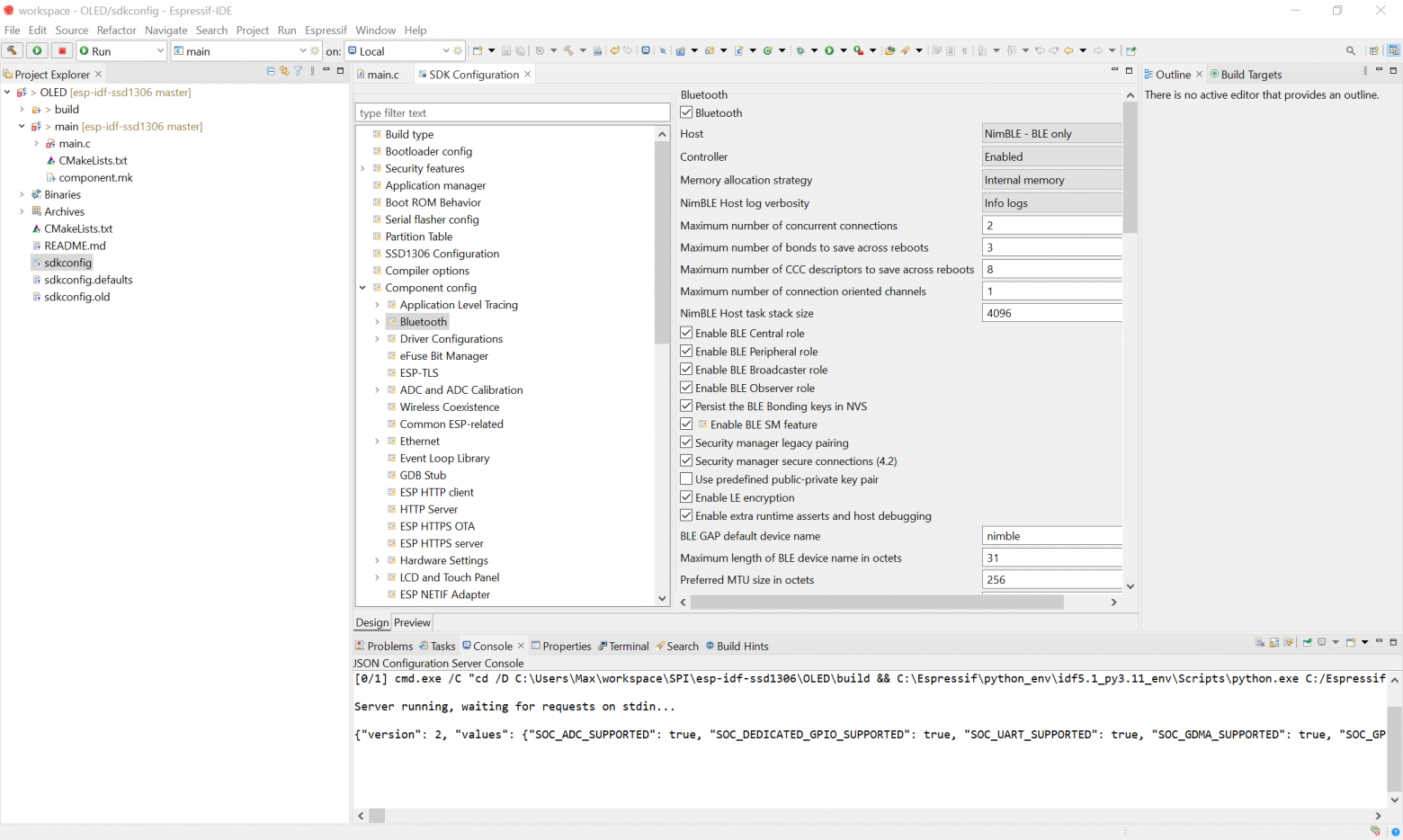Stop the running application with red square icon
1403x840 pixels.
click(60, 51)
